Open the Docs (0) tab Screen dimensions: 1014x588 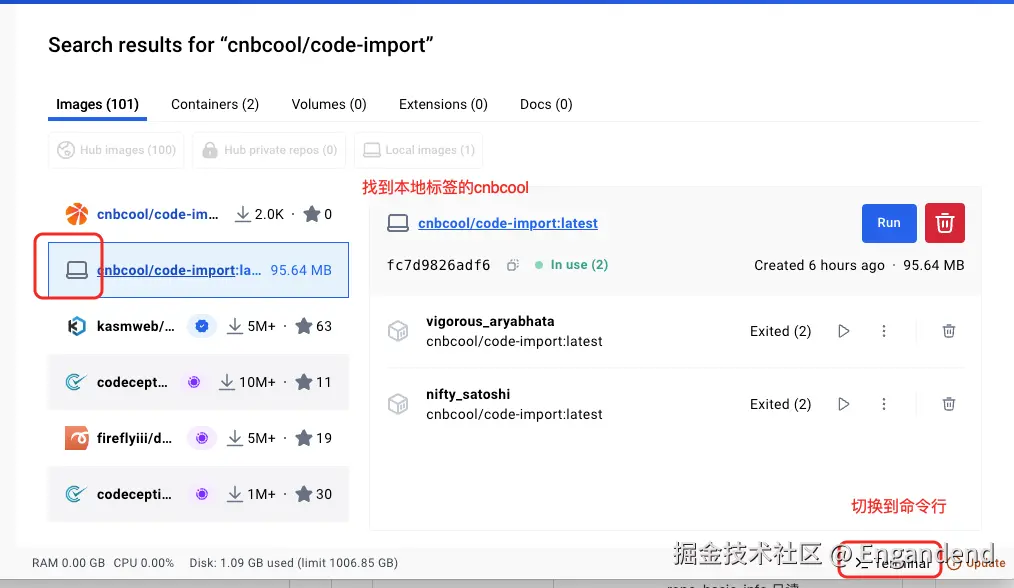[546, 104]
